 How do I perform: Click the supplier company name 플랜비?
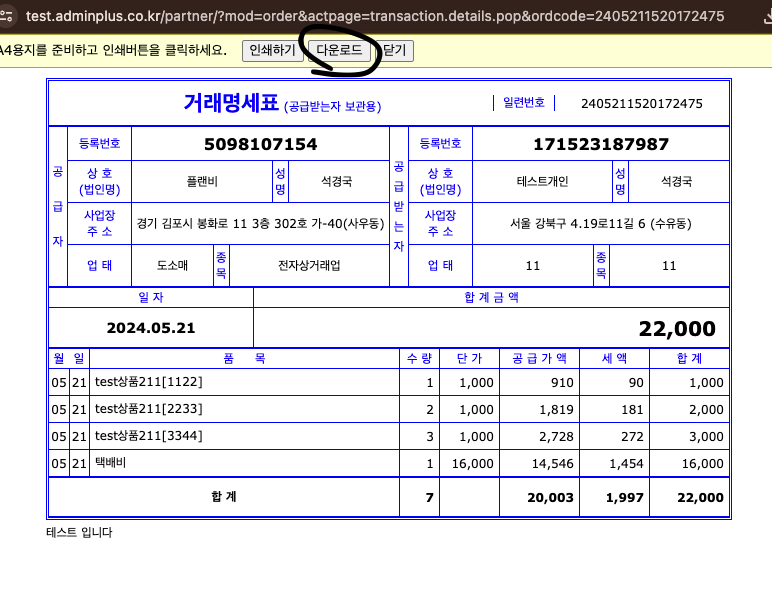202,182
